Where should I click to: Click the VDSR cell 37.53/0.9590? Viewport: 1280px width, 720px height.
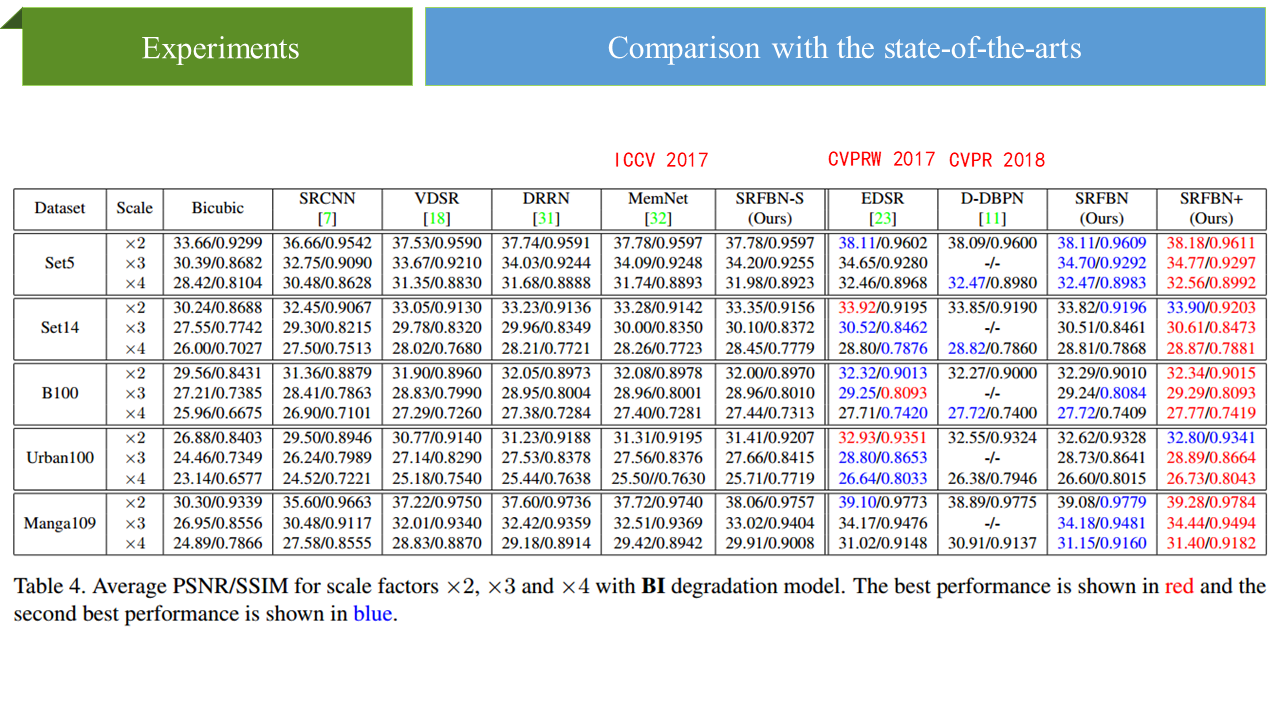coord(437,242)
